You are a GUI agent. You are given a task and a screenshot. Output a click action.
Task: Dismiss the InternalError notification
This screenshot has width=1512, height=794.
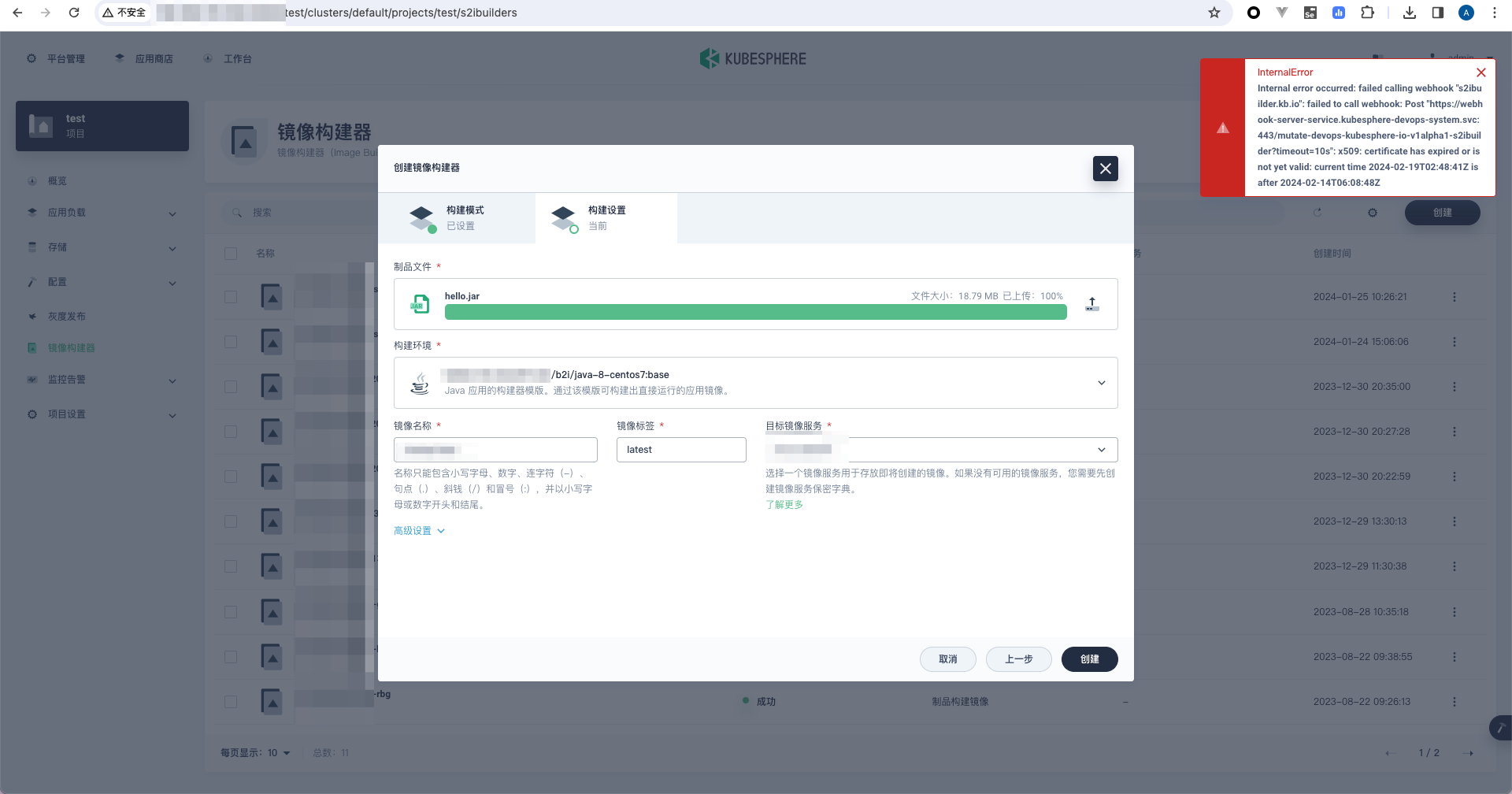click(x=1481, y=72)
